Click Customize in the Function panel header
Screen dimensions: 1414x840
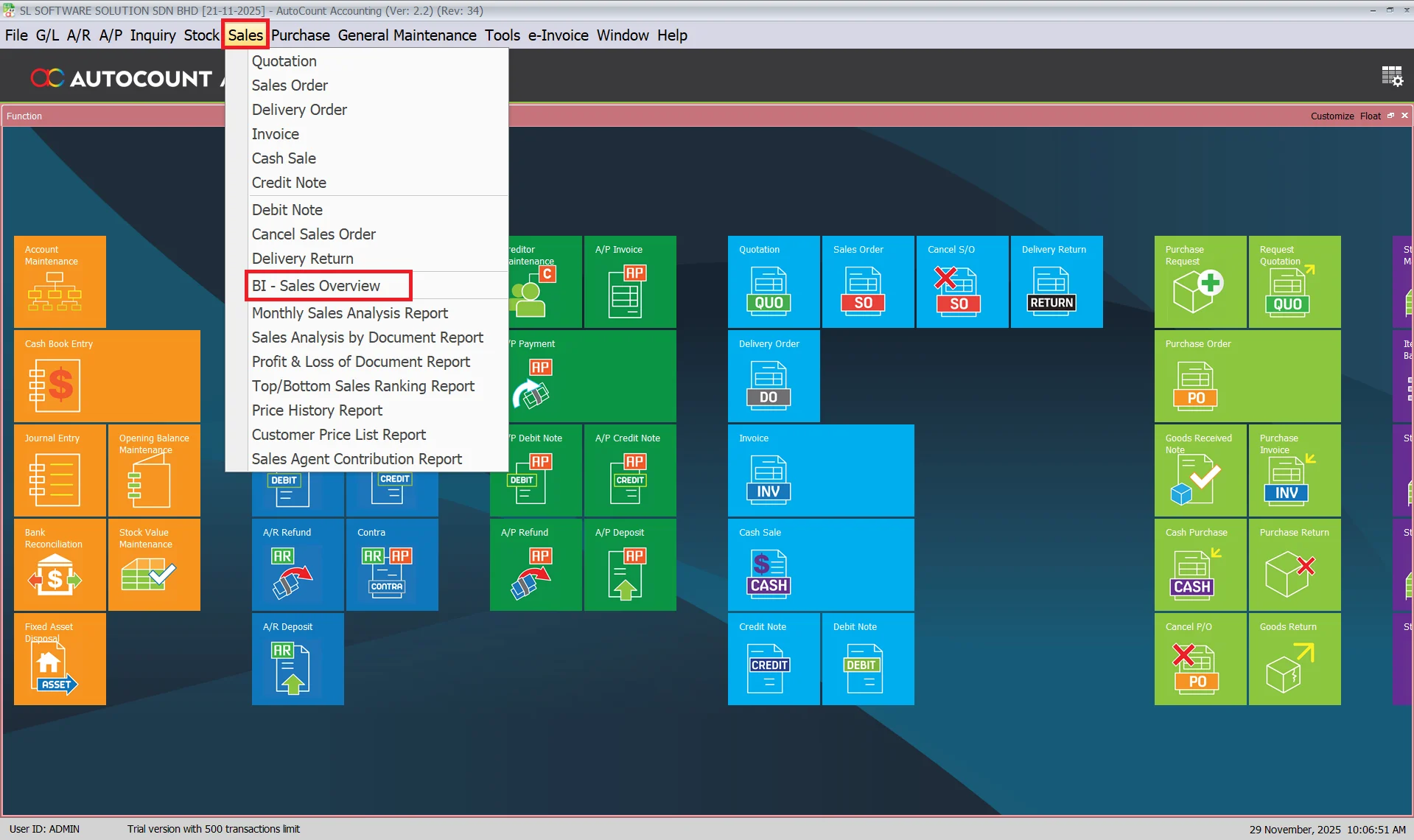coord(1331,116)
